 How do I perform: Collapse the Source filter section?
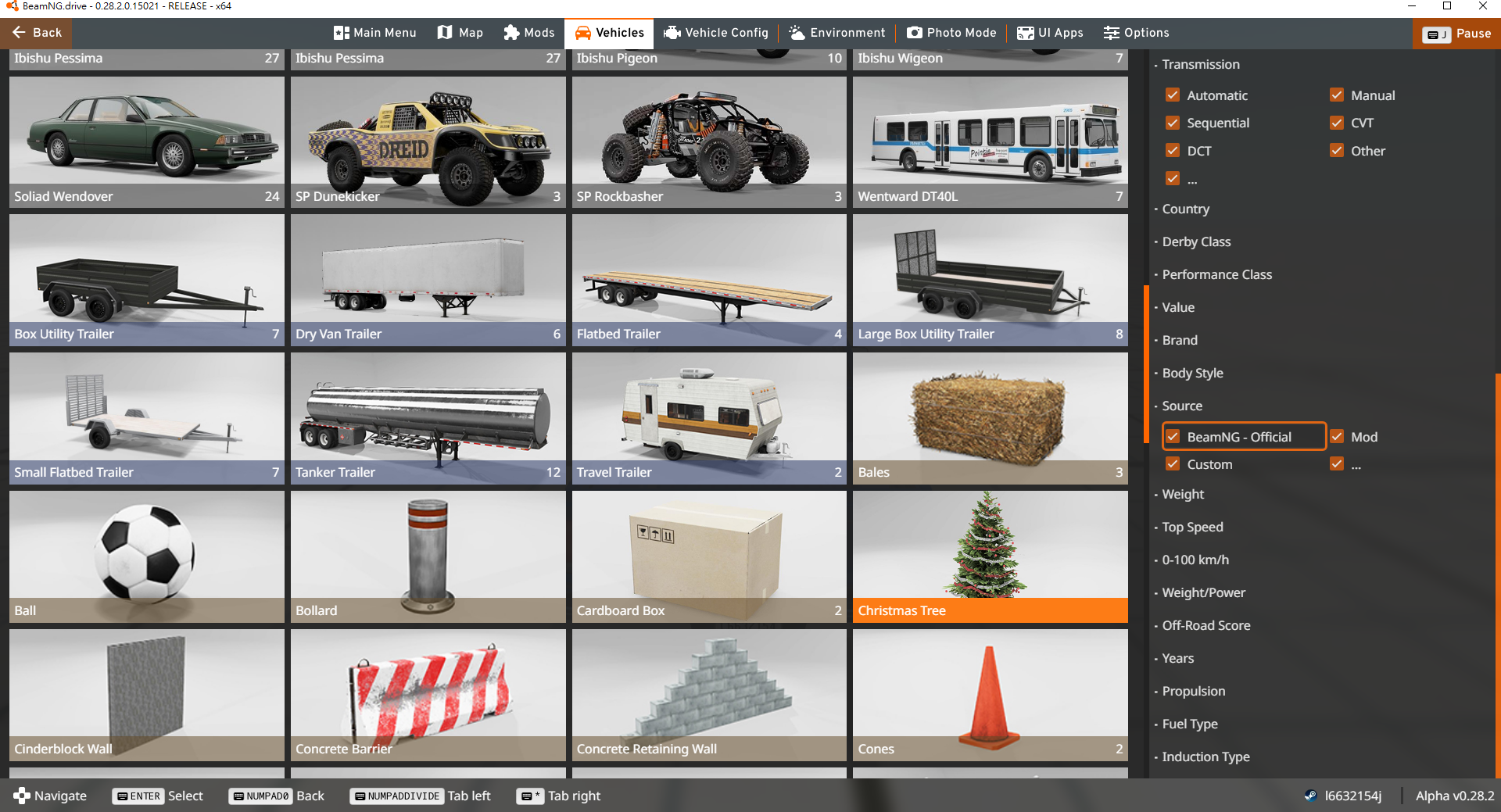coord(1181,406)
